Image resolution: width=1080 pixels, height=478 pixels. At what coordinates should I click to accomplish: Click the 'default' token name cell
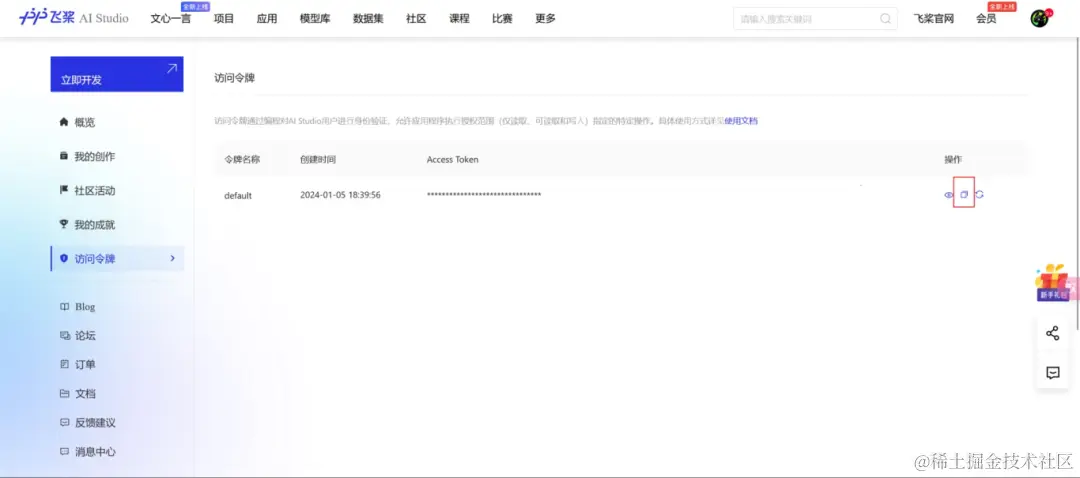click(x=238, y=195)
